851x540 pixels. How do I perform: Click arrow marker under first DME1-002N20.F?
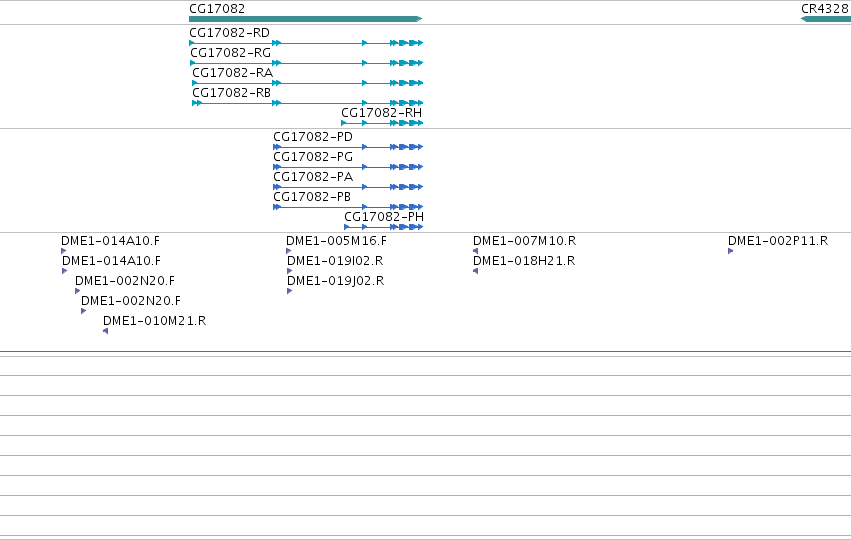point(78,291)
